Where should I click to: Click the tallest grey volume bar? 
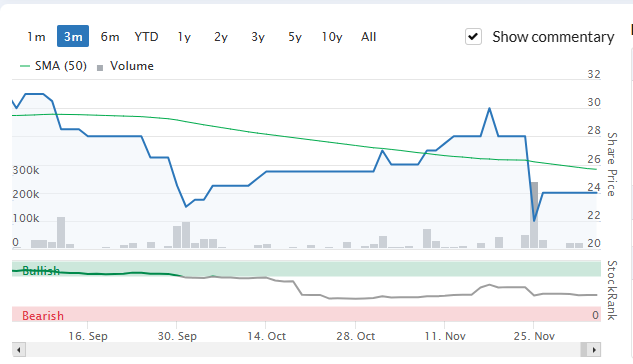click(534, 215)
